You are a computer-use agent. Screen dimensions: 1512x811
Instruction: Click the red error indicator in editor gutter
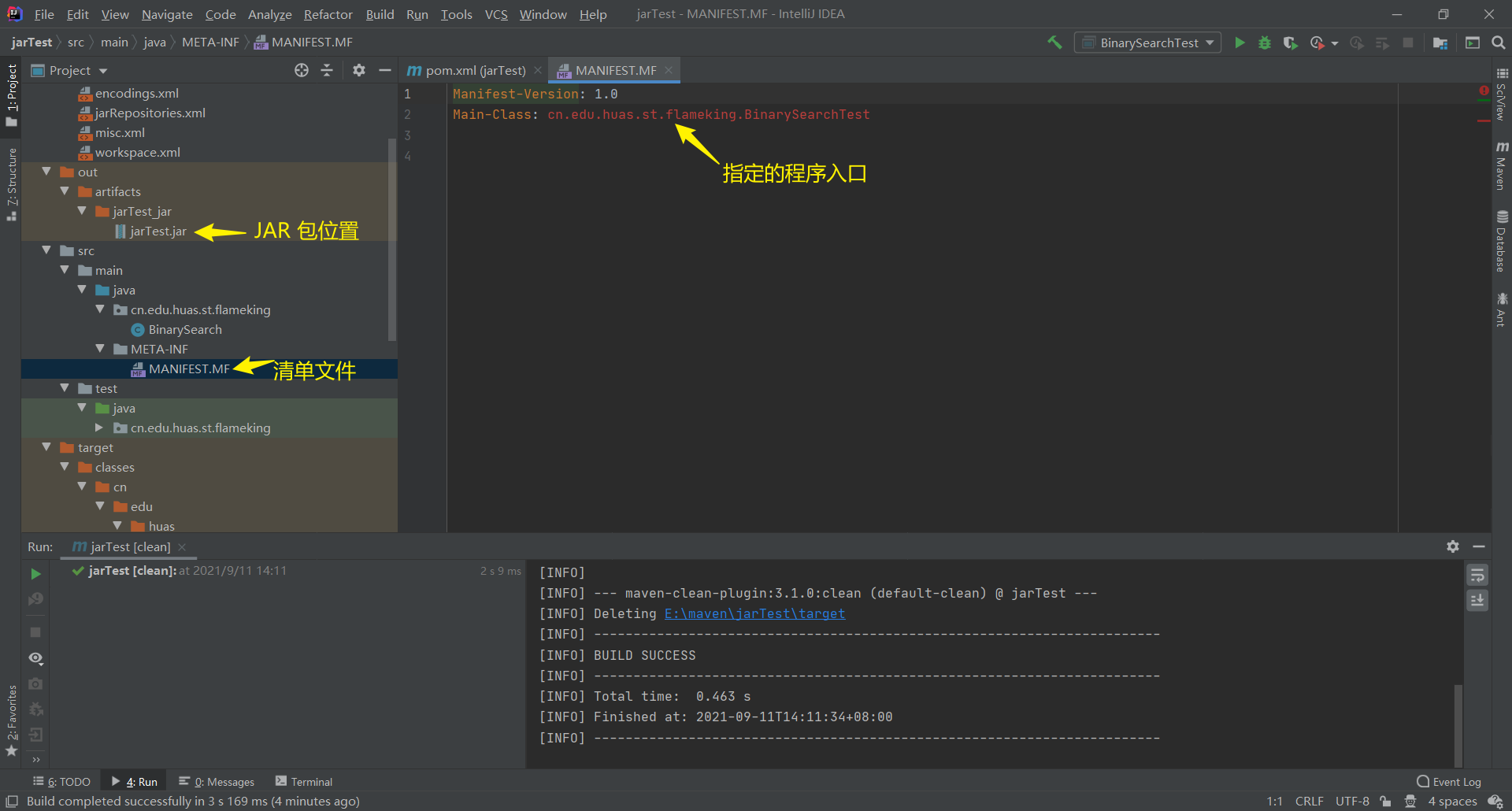tap(1484, 91)
